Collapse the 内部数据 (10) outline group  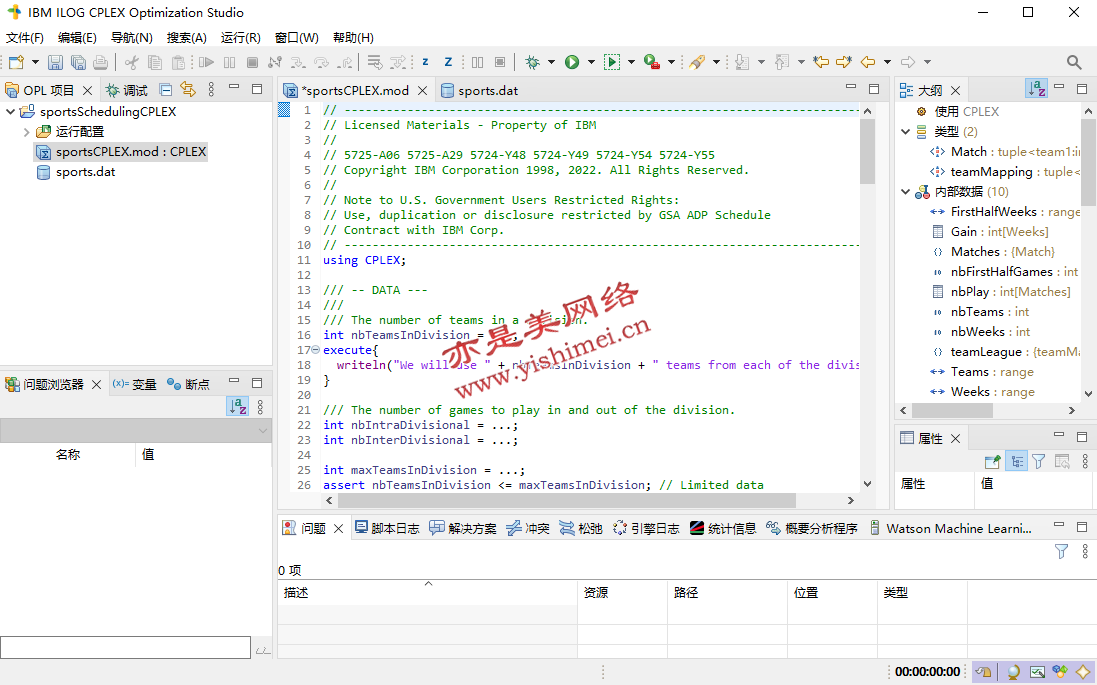tap(905, 192)
